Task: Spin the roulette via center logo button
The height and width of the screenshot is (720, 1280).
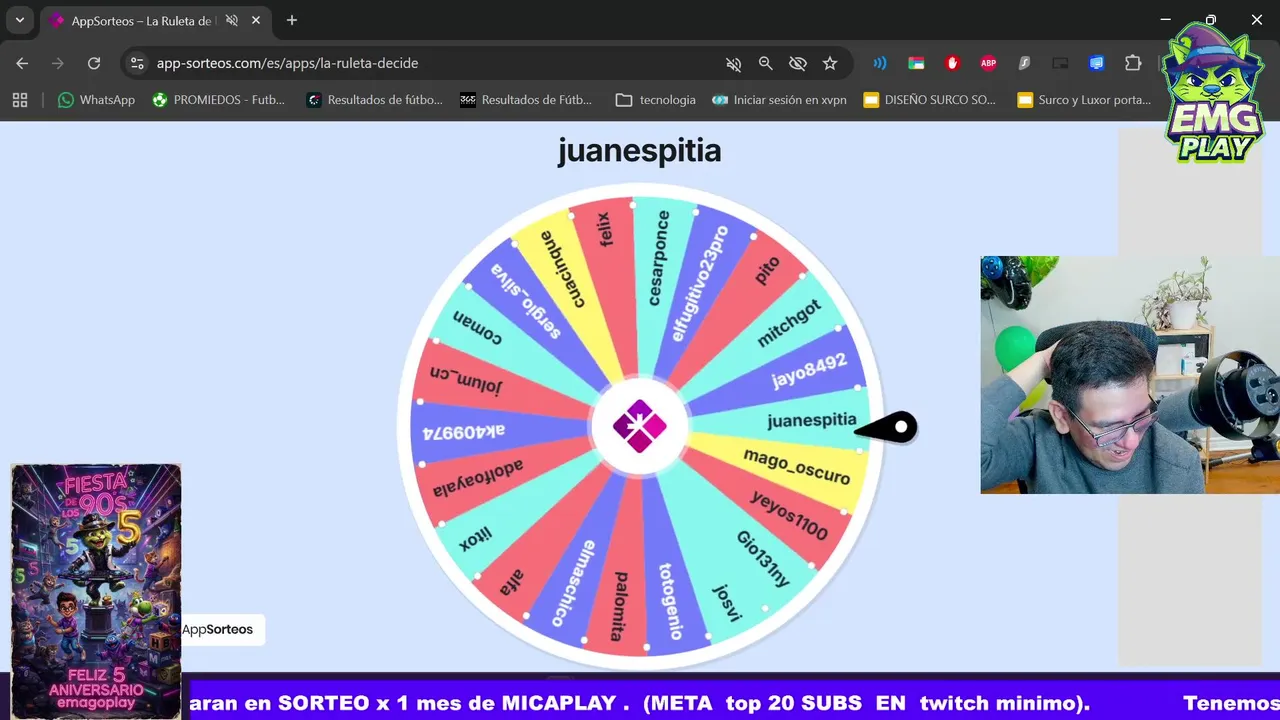Action: (x=640, y=426)
